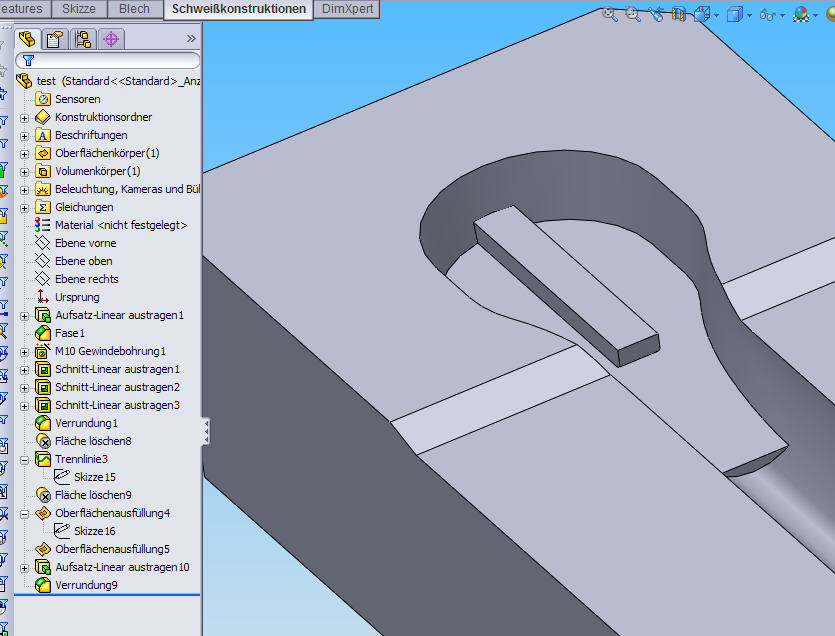Image resolution: width=835 pixels, height=636 pixels.
Task: Expand the Konstruktionsordner tree node
Action: click(x=24, y=118)
